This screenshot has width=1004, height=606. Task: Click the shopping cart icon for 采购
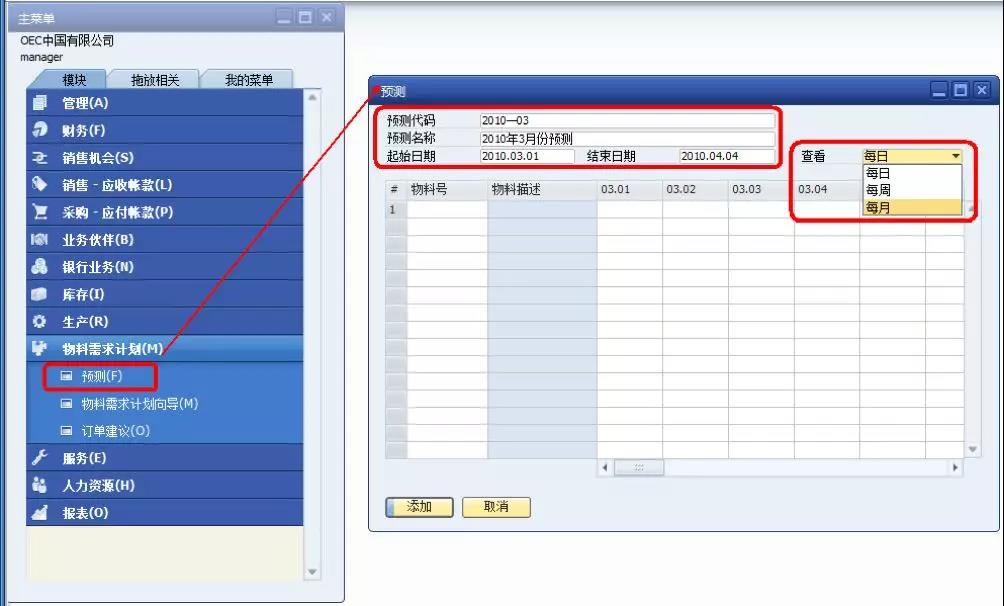coord(40,212)
